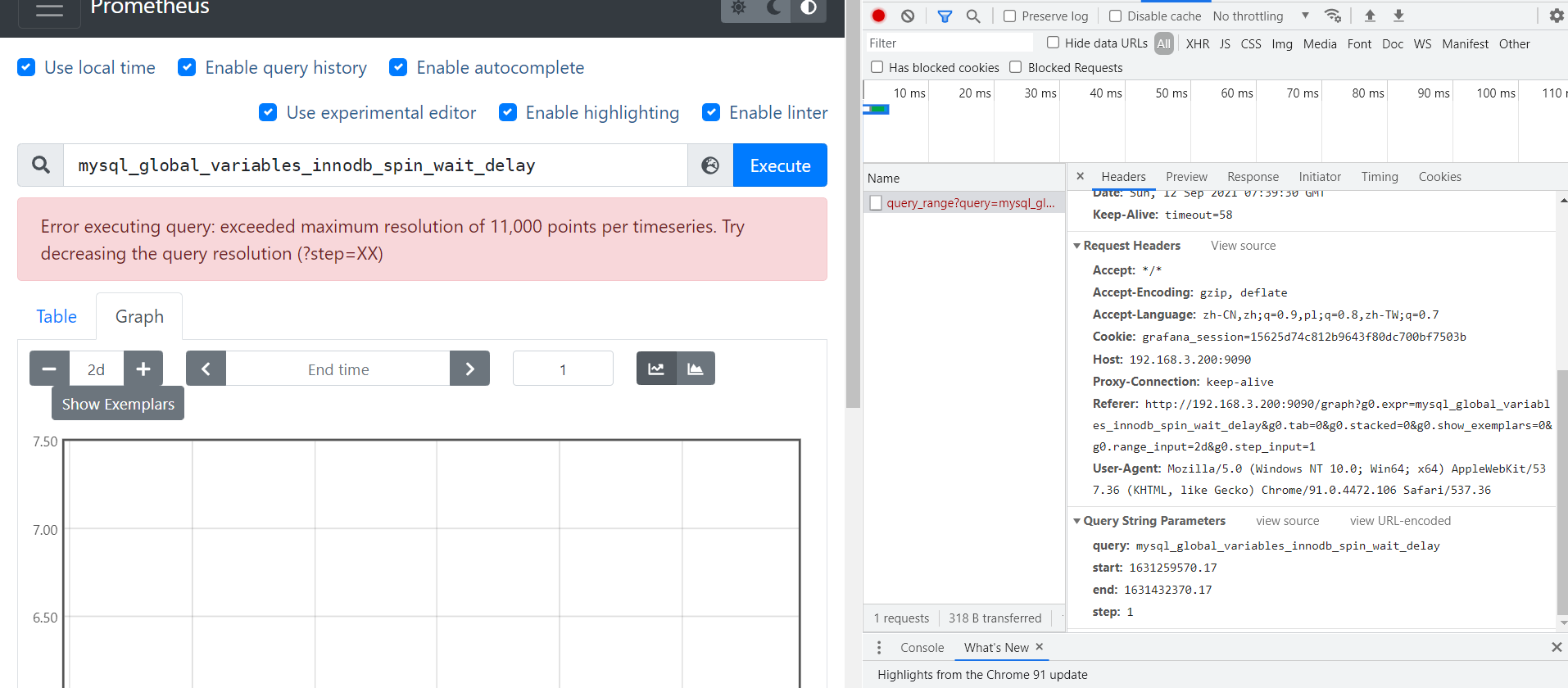
Task: Import a HAR file
Action: click(1370, 16)
